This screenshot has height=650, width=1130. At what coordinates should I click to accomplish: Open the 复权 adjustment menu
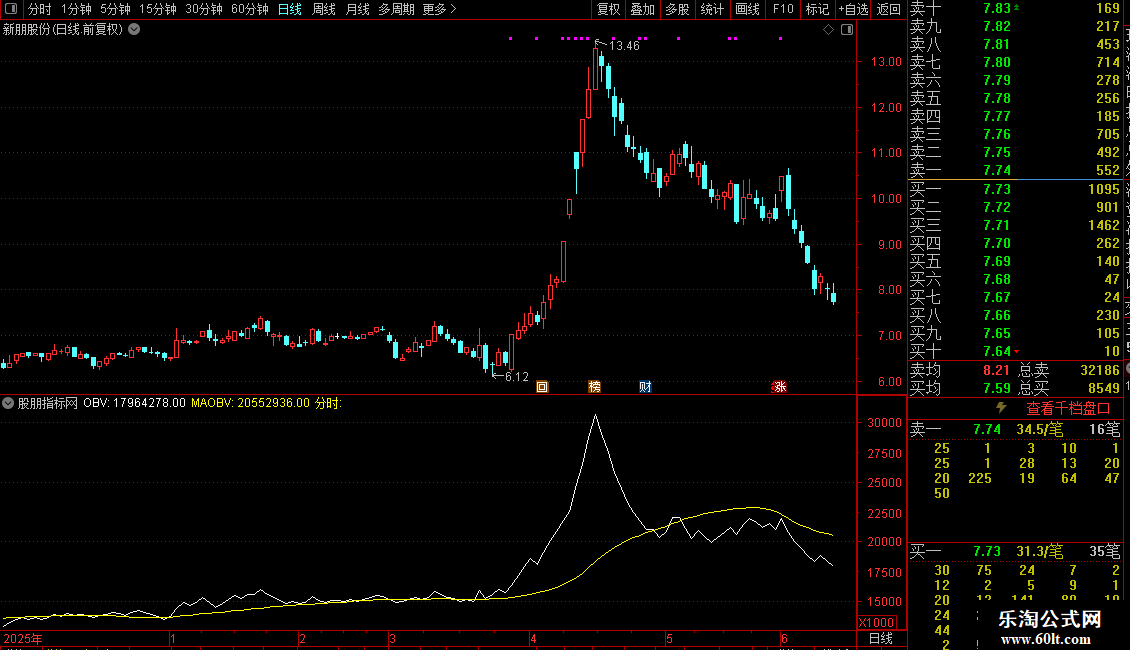pyautogui.click(x=608, y=9)
